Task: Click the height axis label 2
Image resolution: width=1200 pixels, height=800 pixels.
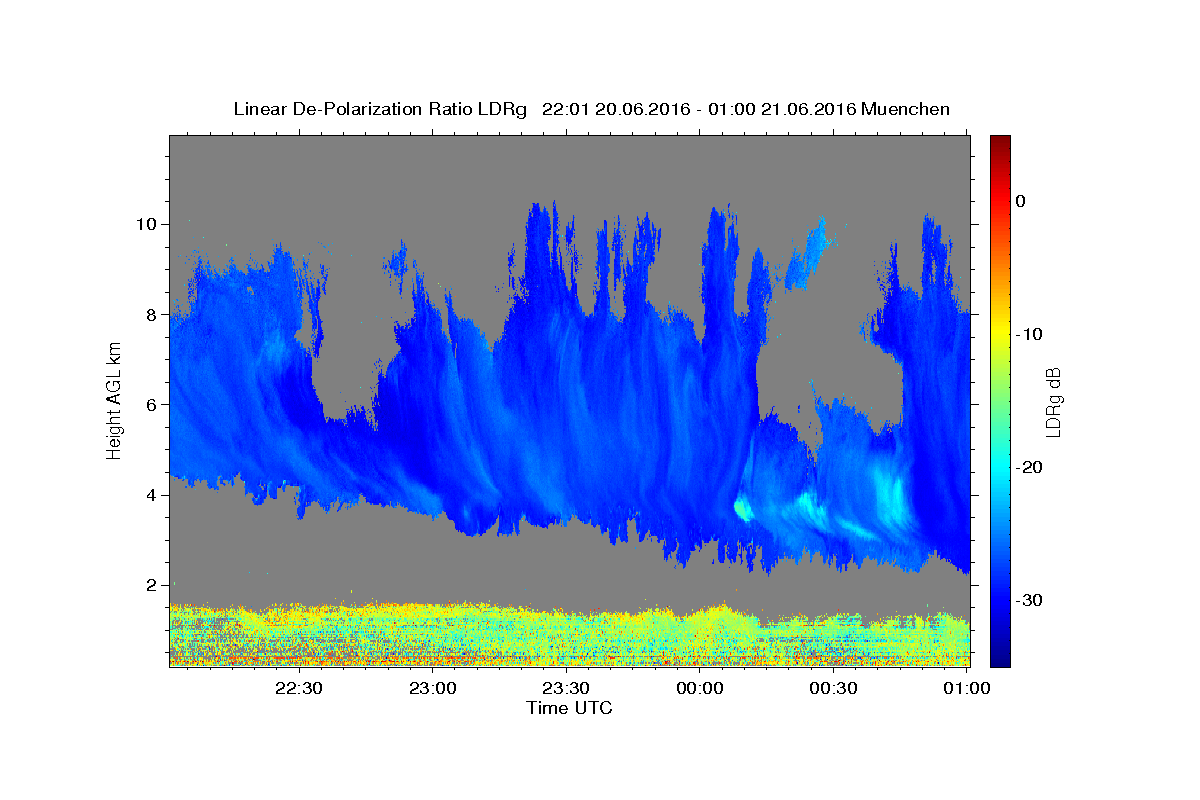Action: (154, 585)
